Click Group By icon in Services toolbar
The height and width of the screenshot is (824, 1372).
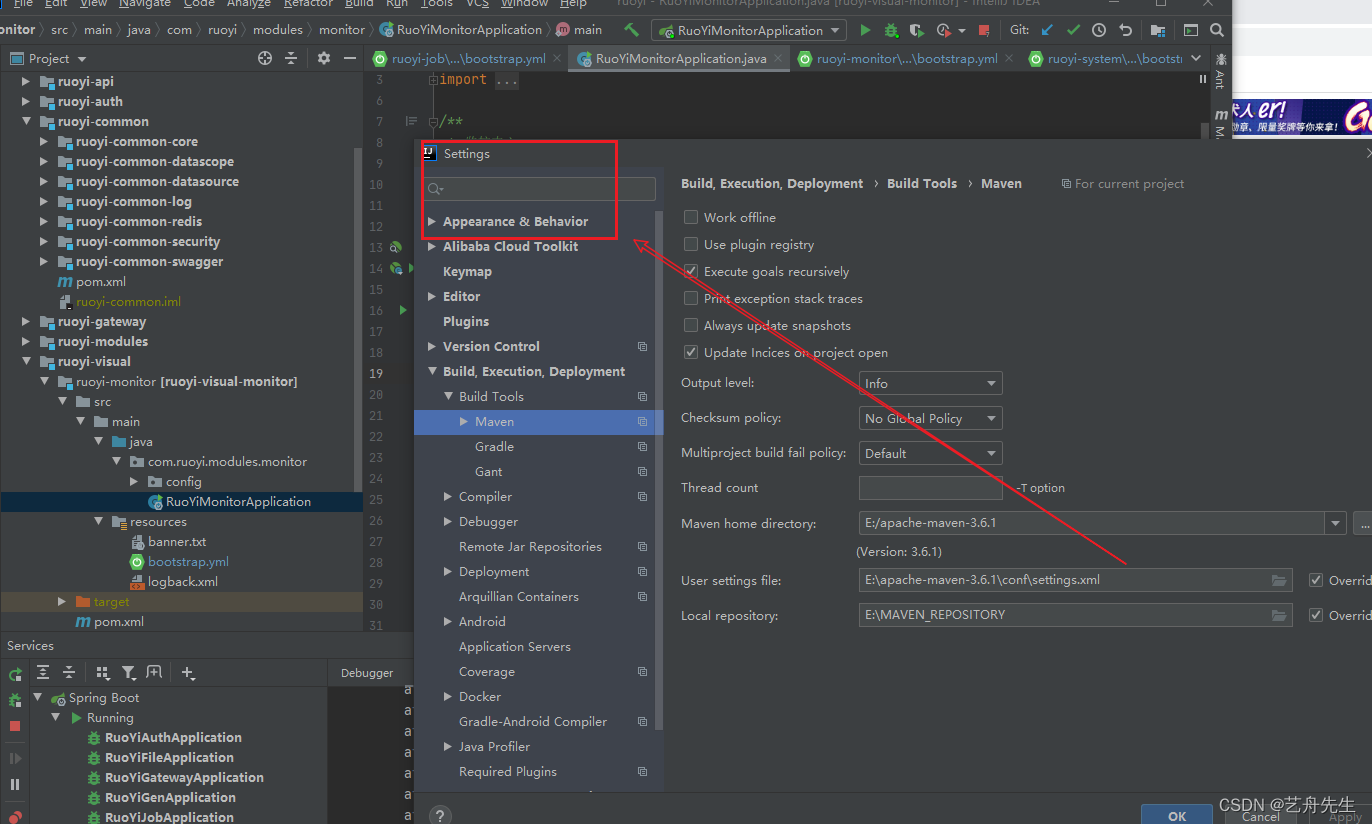tap(102, 673)
